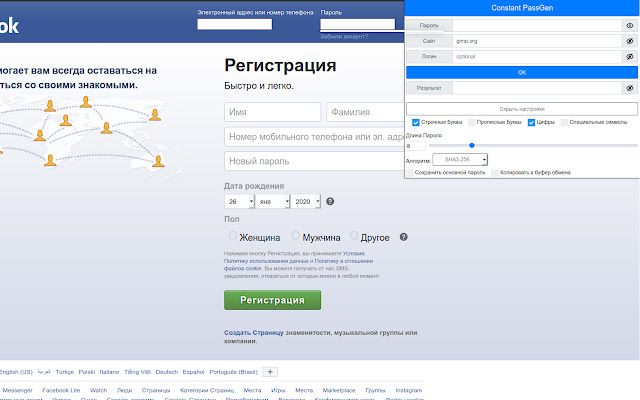Open the Messenger footer link
The width and height of the screenshot is (640, 400).
click(x=18, y=390)
